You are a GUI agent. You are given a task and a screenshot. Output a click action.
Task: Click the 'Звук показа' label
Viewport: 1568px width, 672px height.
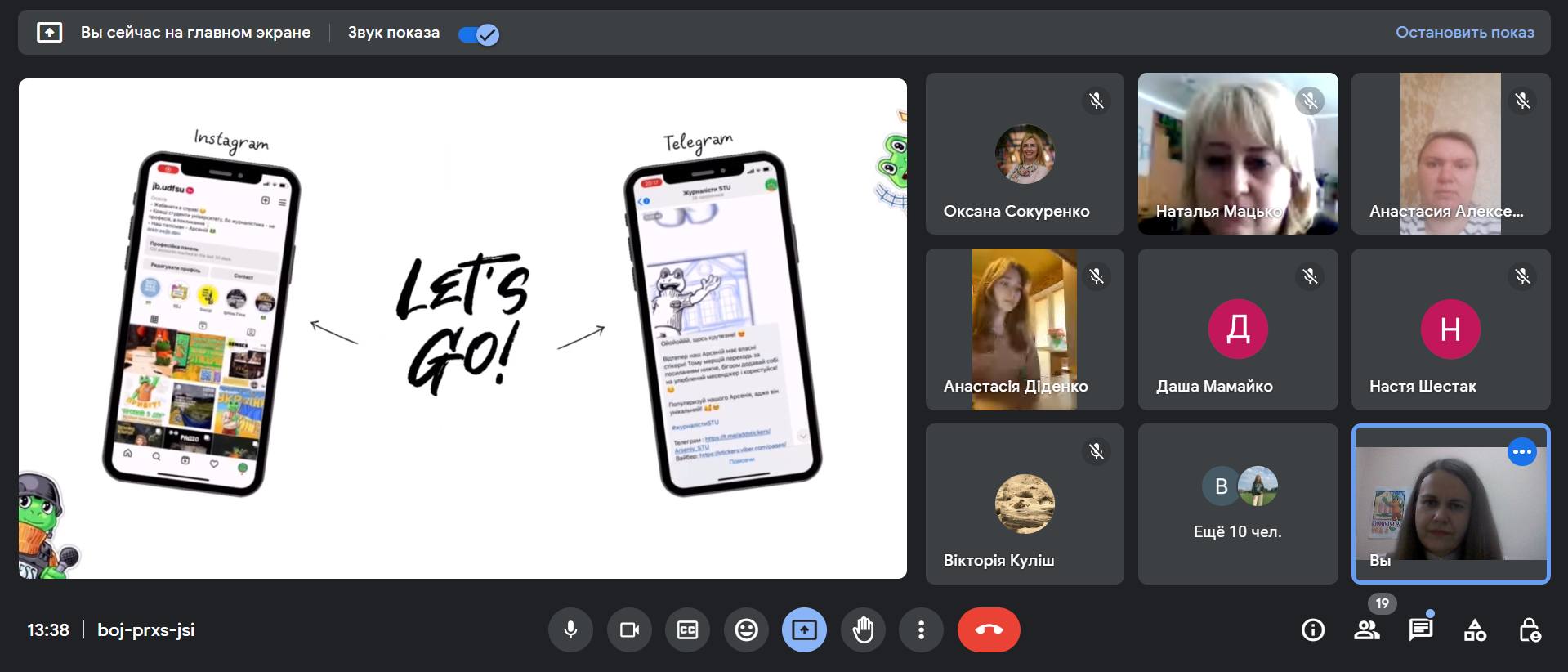point(394,33)
